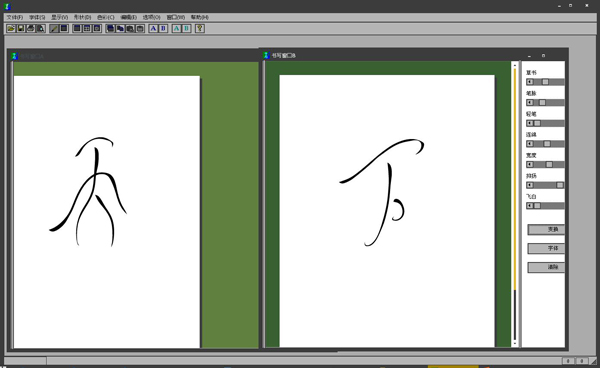The image size is (600, 368).
Task: Click the 笔脉 slider thumb
Action: 542,103
